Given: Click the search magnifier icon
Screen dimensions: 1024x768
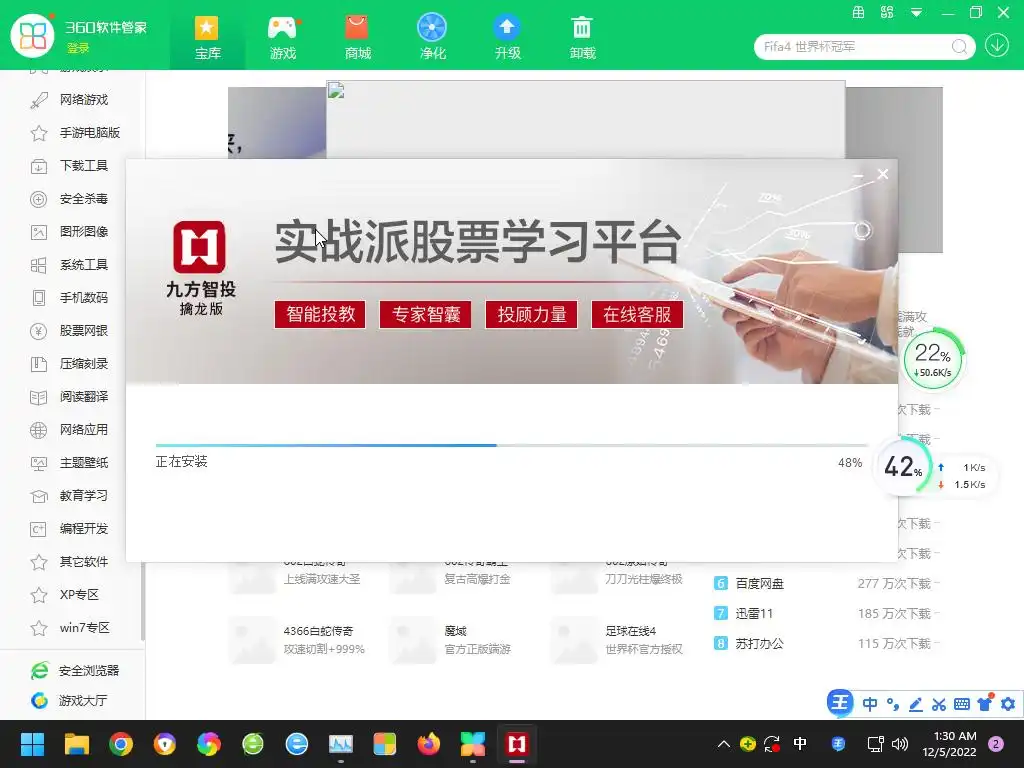Looking at the screenshot, I should [959, 46].
